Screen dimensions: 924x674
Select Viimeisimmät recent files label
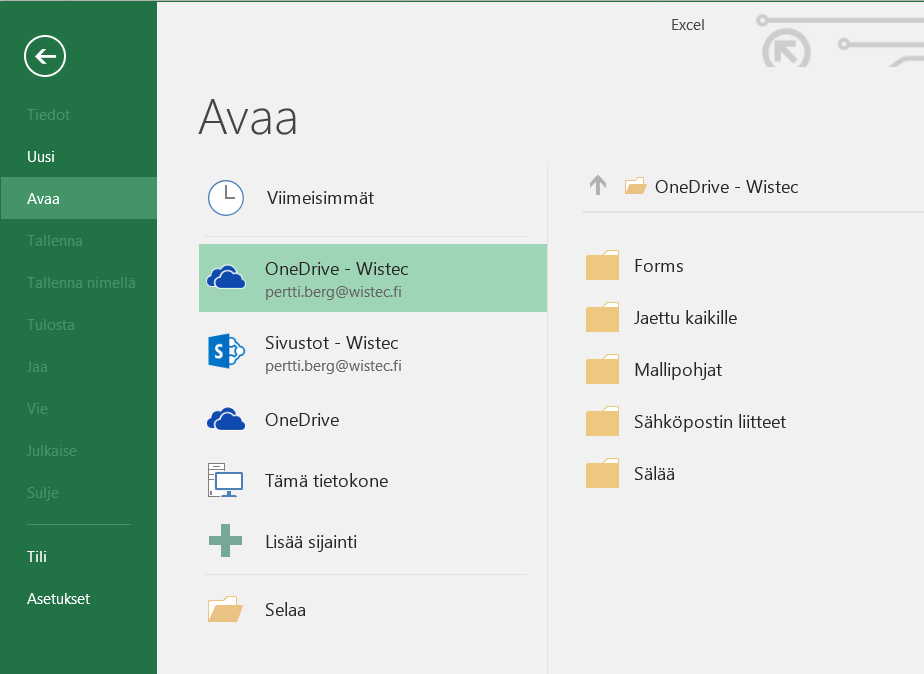[320, 198]
